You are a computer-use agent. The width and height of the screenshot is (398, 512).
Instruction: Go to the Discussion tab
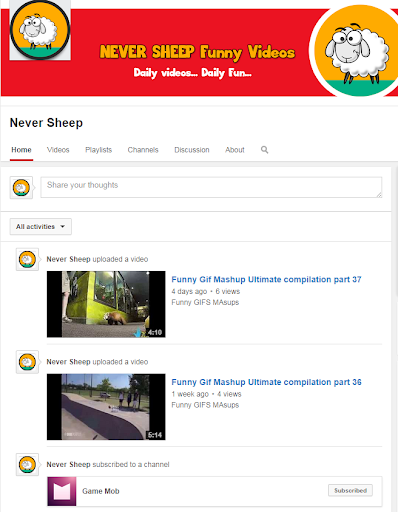click(192, 150)
